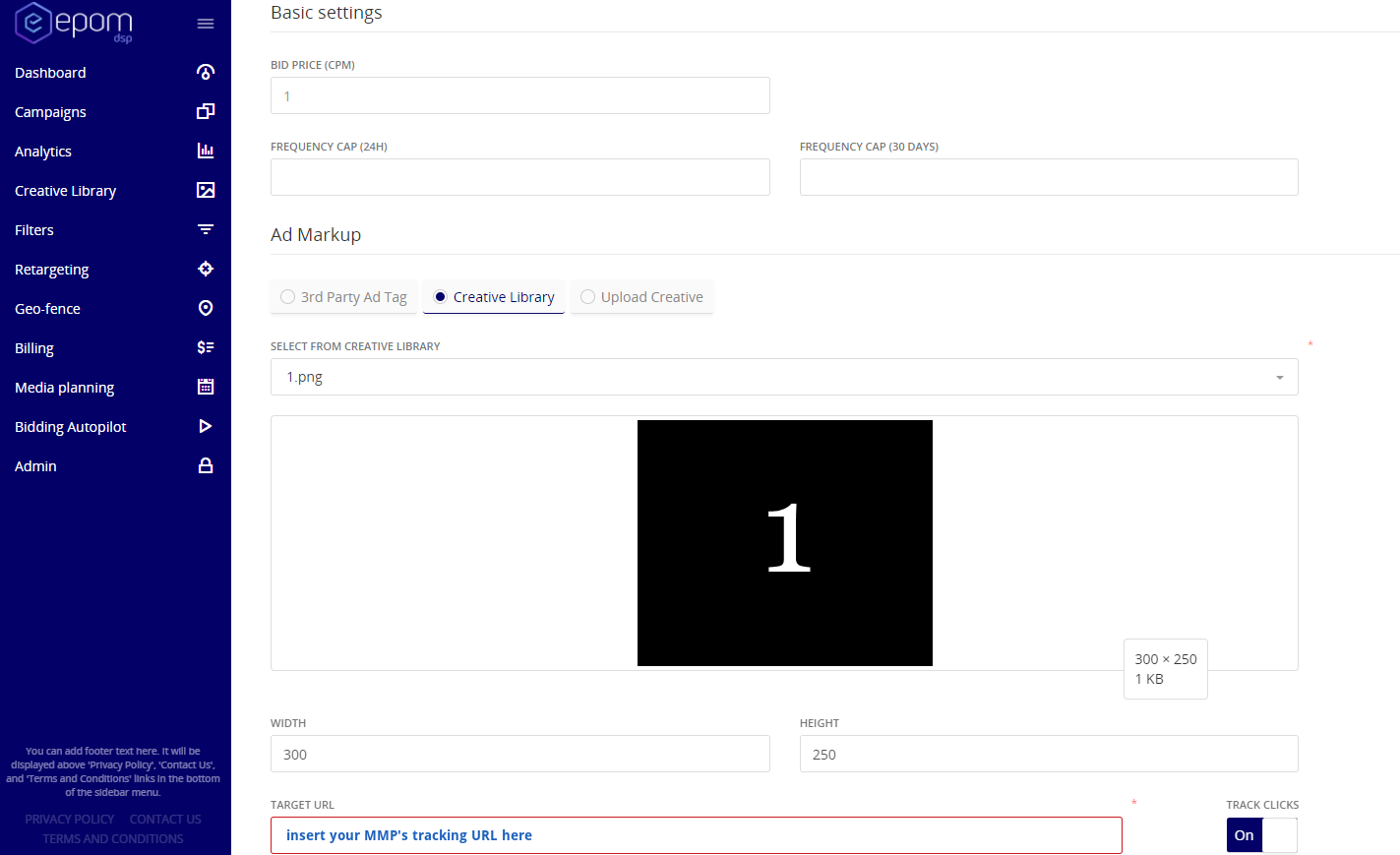Click the Basic settings heading
Screen dimensions: 1400x855
pyautogui.click(x=327, y=13)
